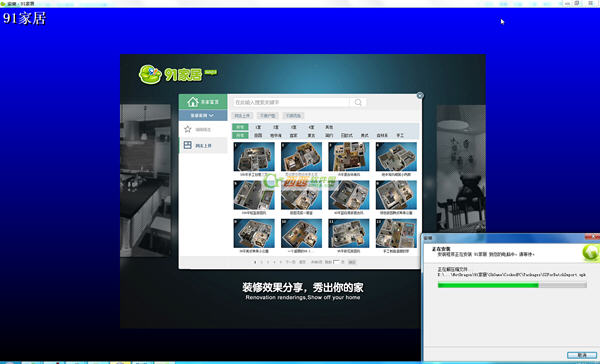
Task: Open floor plan thumbnail numbered 12
Action: pyautogui.click(x=396, y=233)
